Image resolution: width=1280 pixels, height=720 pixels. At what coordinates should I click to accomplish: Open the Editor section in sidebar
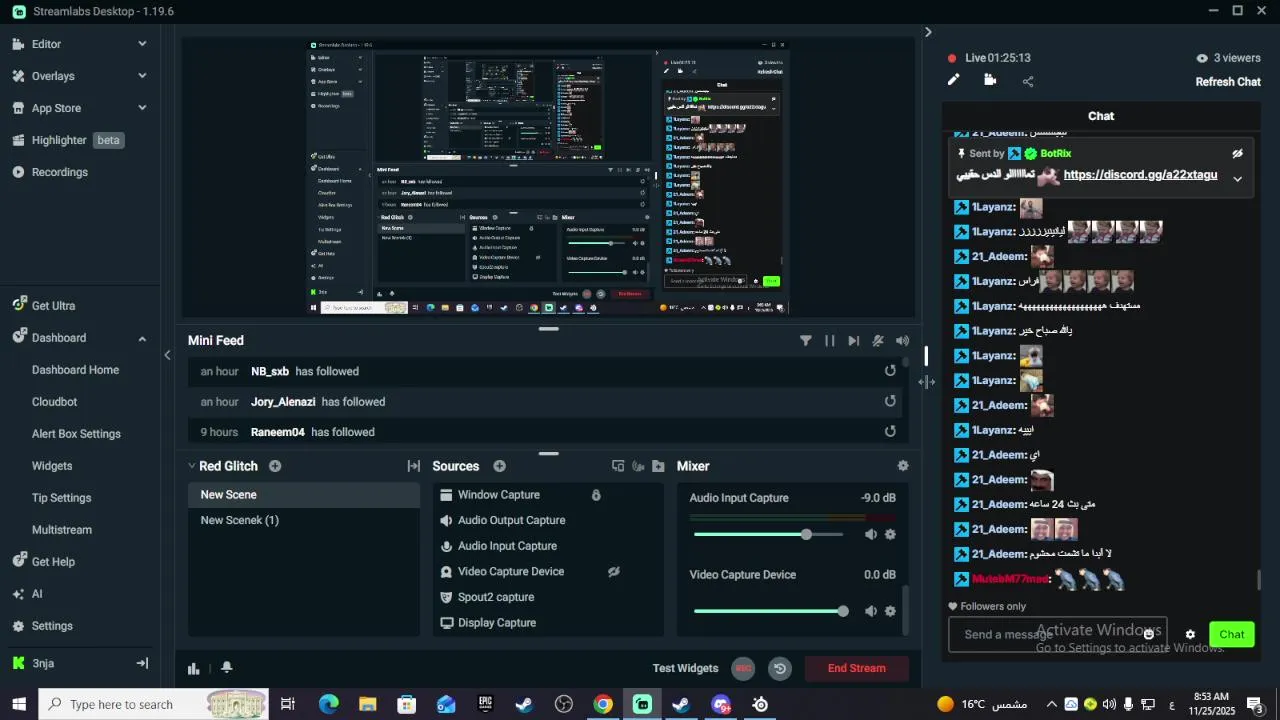pos(46,44)
